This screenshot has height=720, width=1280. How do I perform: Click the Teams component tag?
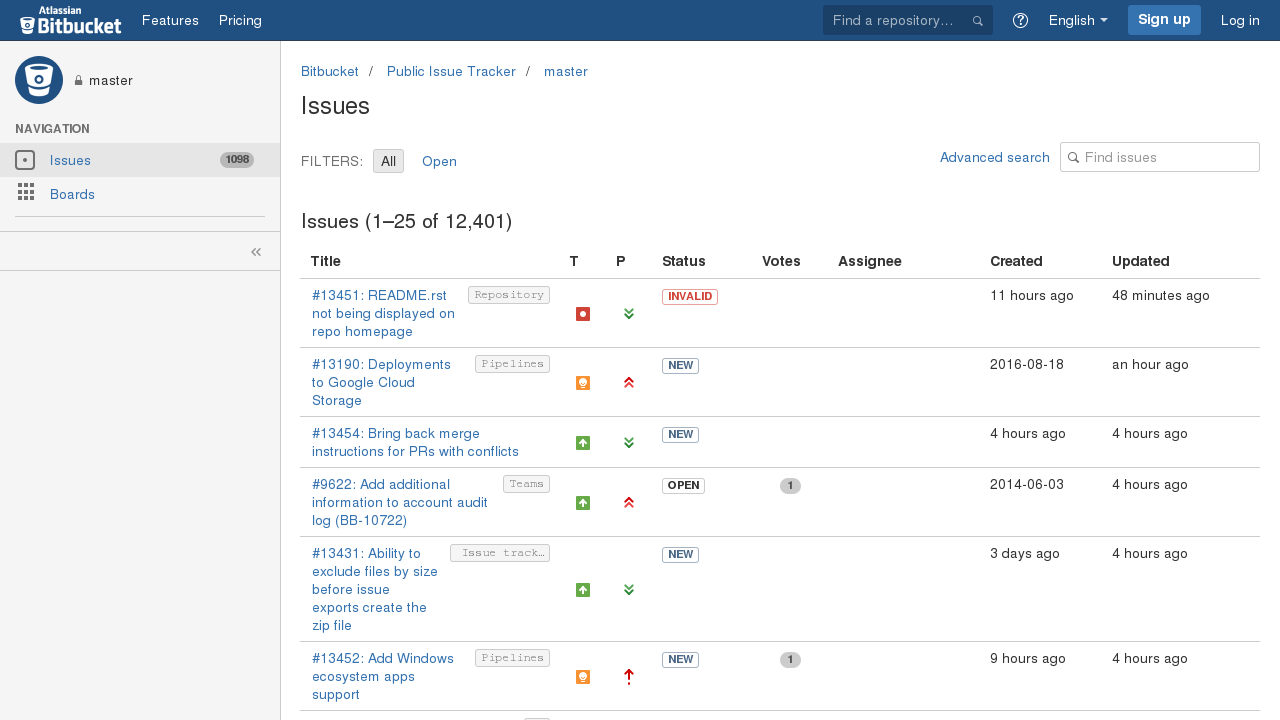click(526, 484)
